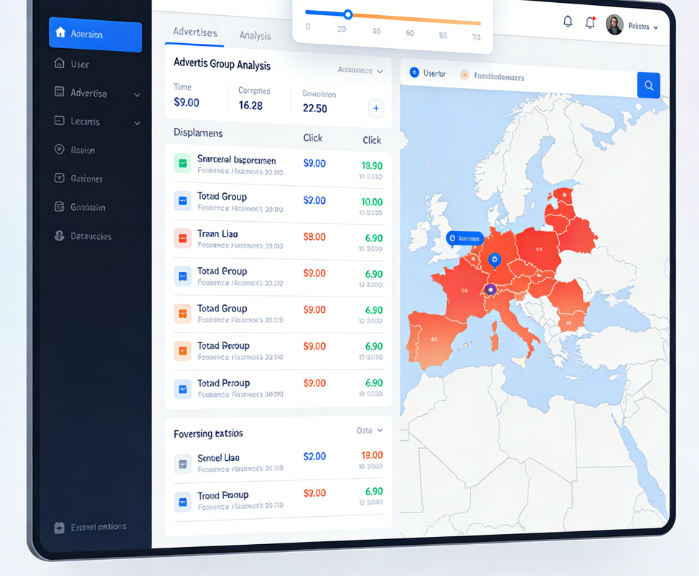Select the orange radio option above map
Viewport: 699px width, 576px height.
click(464, 75)
